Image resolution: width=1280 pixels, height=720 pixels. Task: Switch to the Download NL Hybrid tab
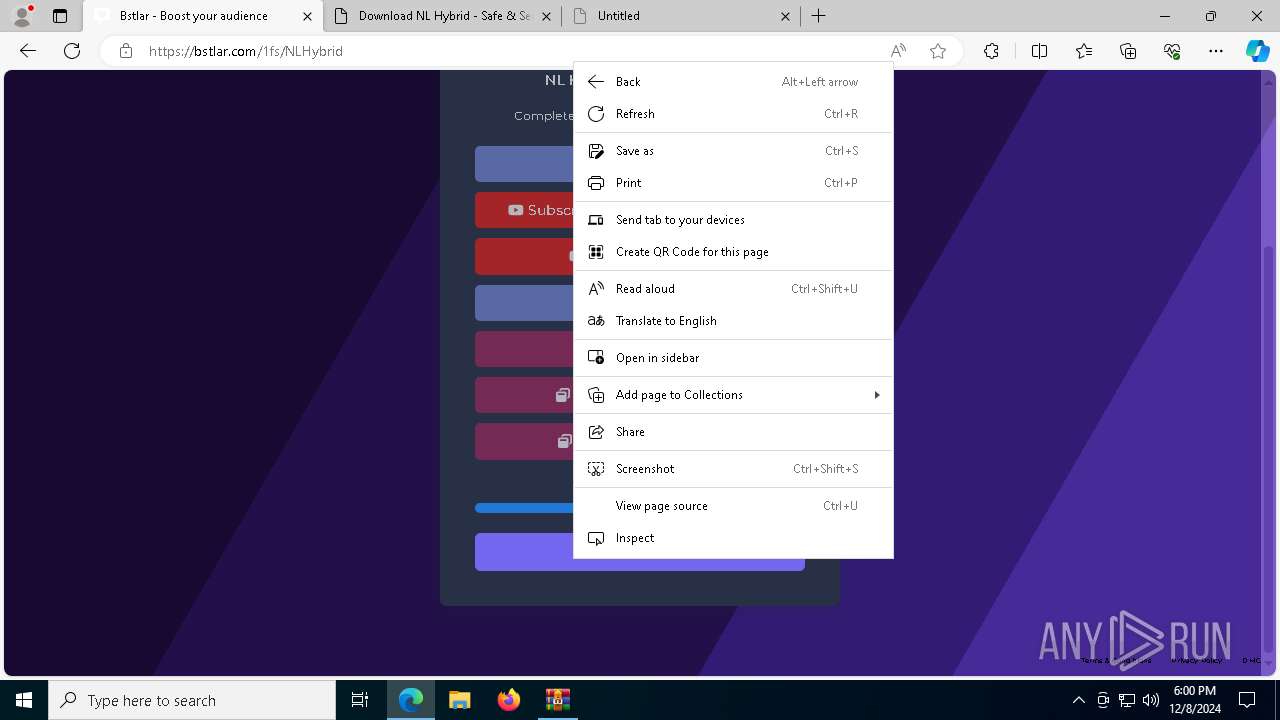click(x=443, y=16)
